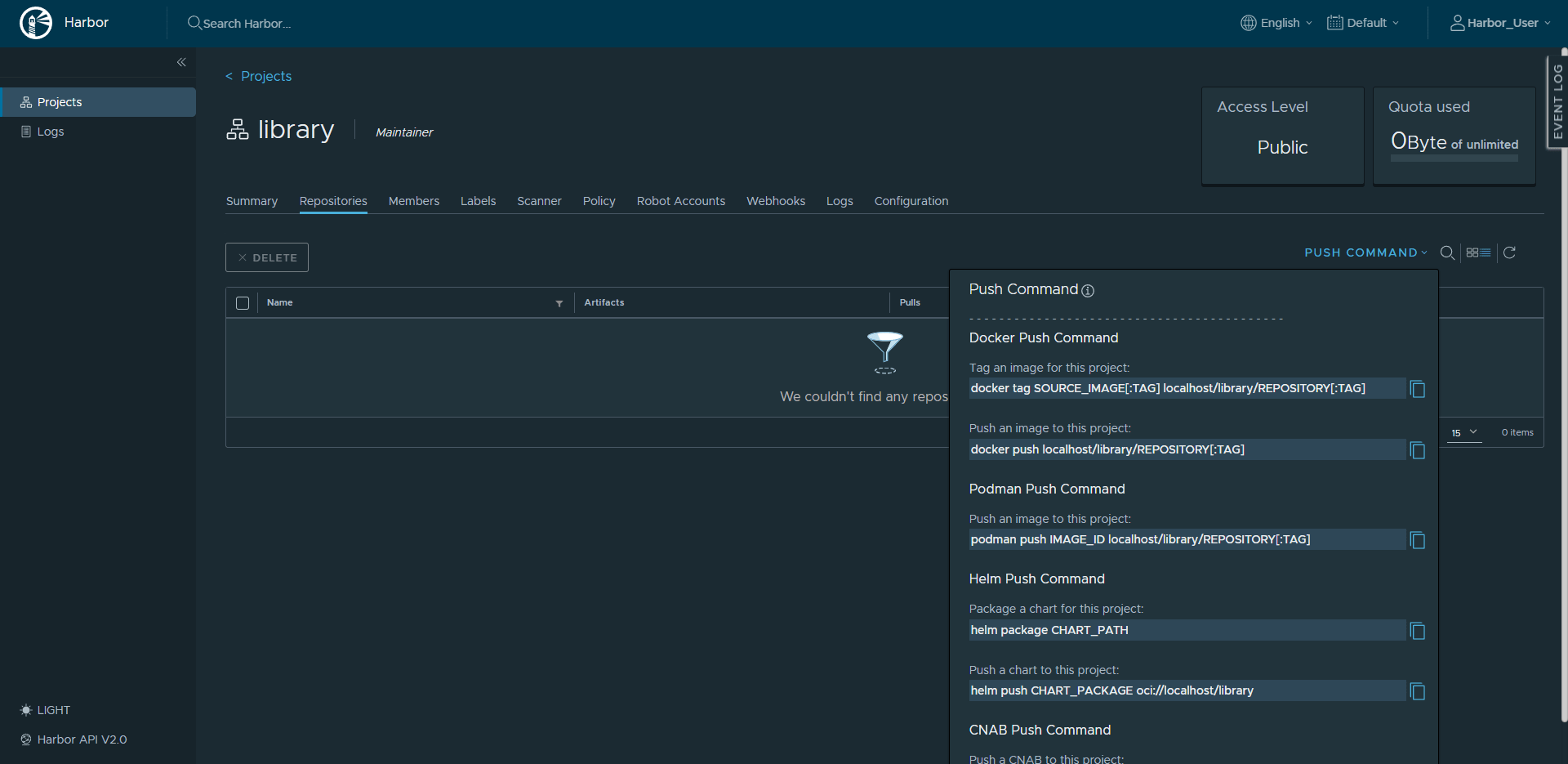Select all repositories checkbox
This screenshot has height=764, width=1568.
point(243,303)
